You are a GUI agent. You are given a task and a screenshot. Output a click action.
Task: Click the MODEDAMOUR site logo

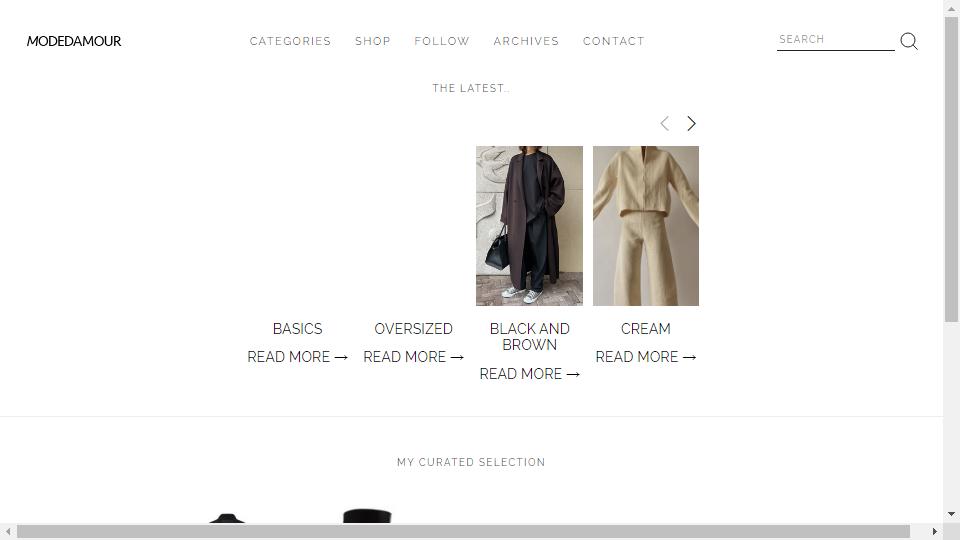tap(74, 41)
